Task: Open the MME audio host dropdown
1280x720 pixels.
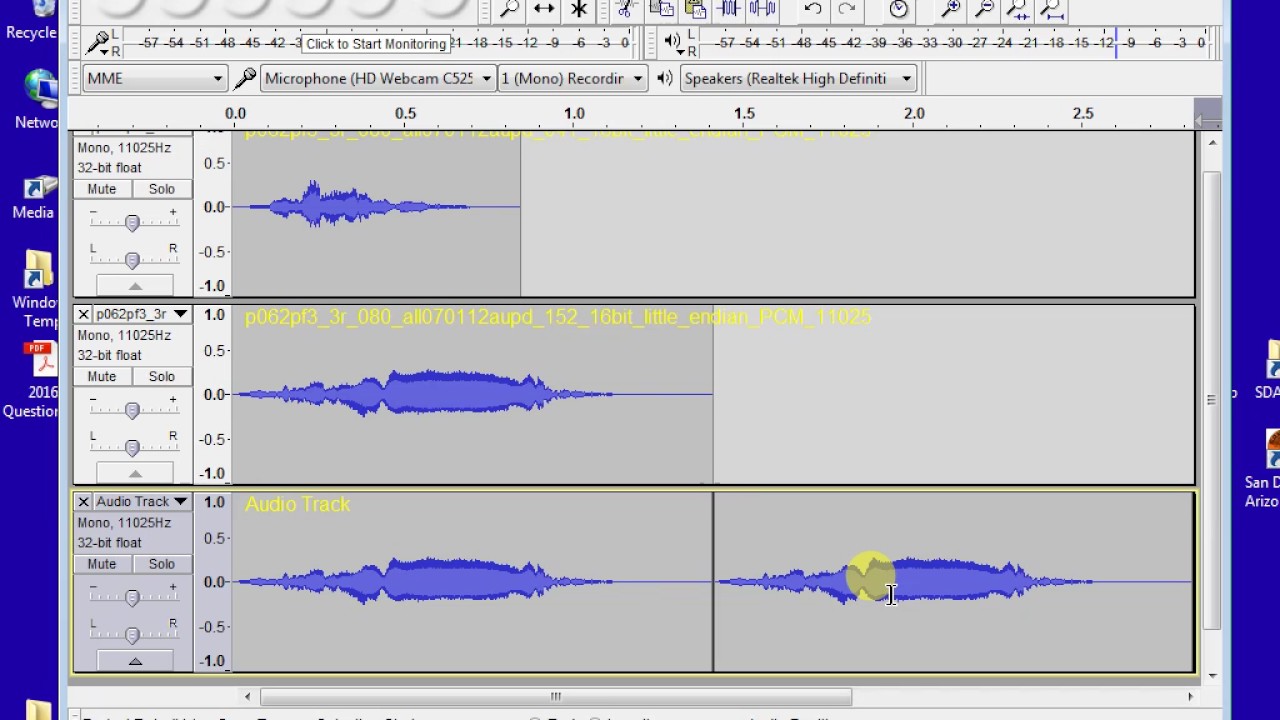Action: tap(154, 78)
